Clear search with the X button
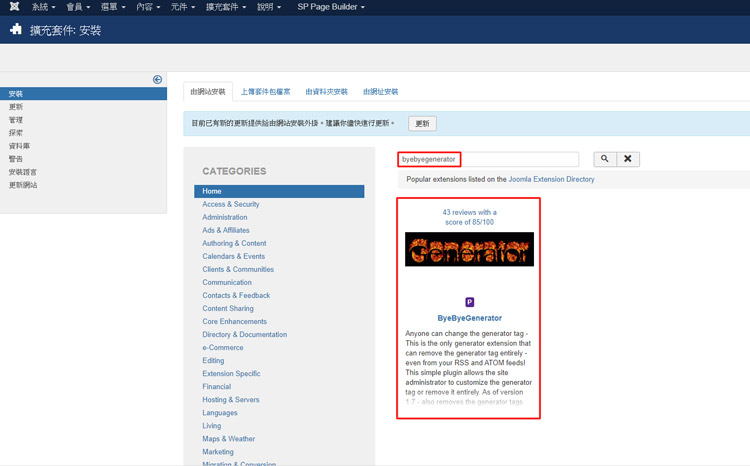 click(x=628, y=159)
